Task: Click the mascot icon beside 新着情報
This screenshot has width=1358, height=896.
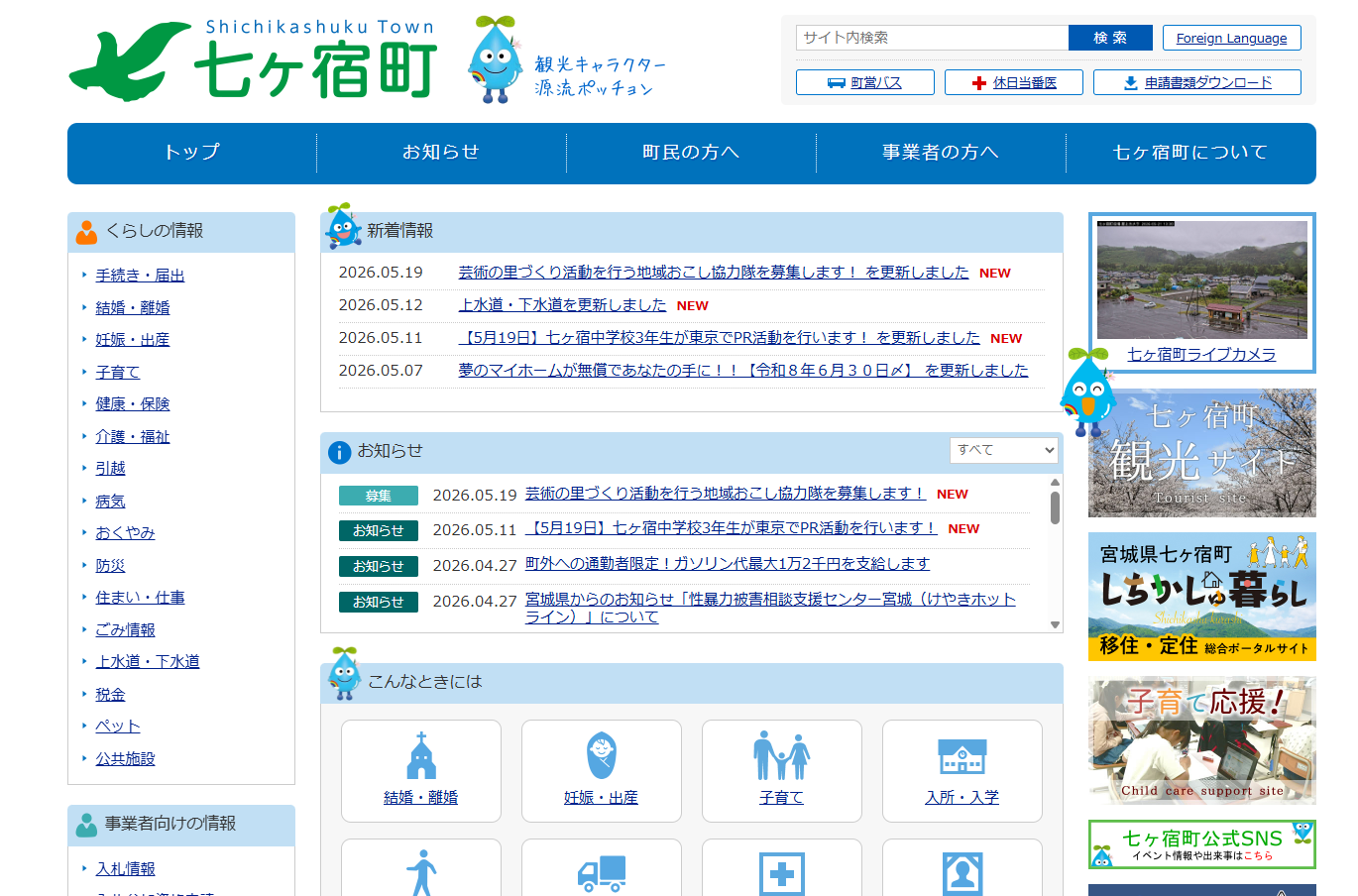Action: [x=343, y=226]
